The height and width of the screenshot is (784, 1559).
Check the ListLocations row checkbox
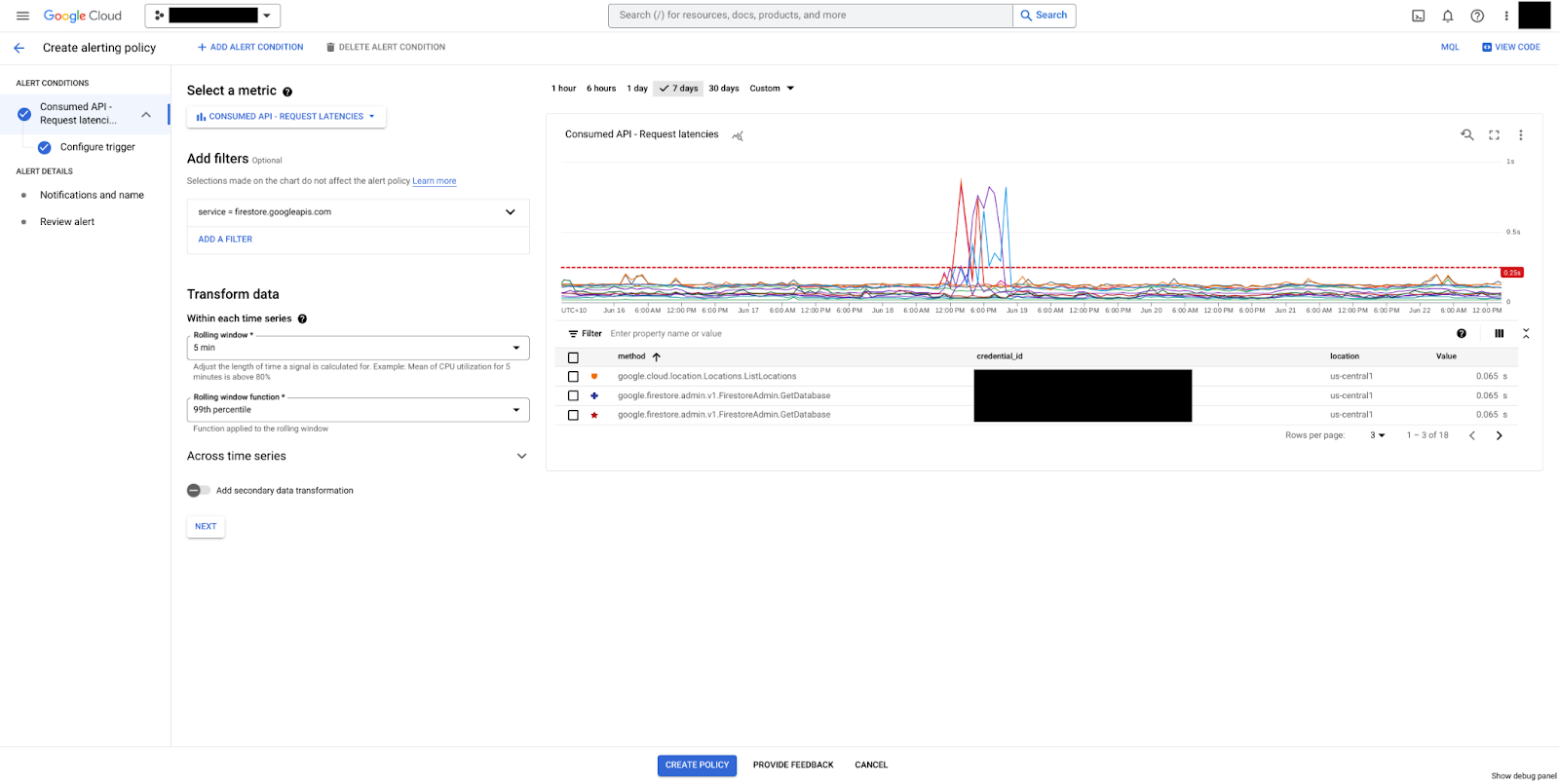573,377
